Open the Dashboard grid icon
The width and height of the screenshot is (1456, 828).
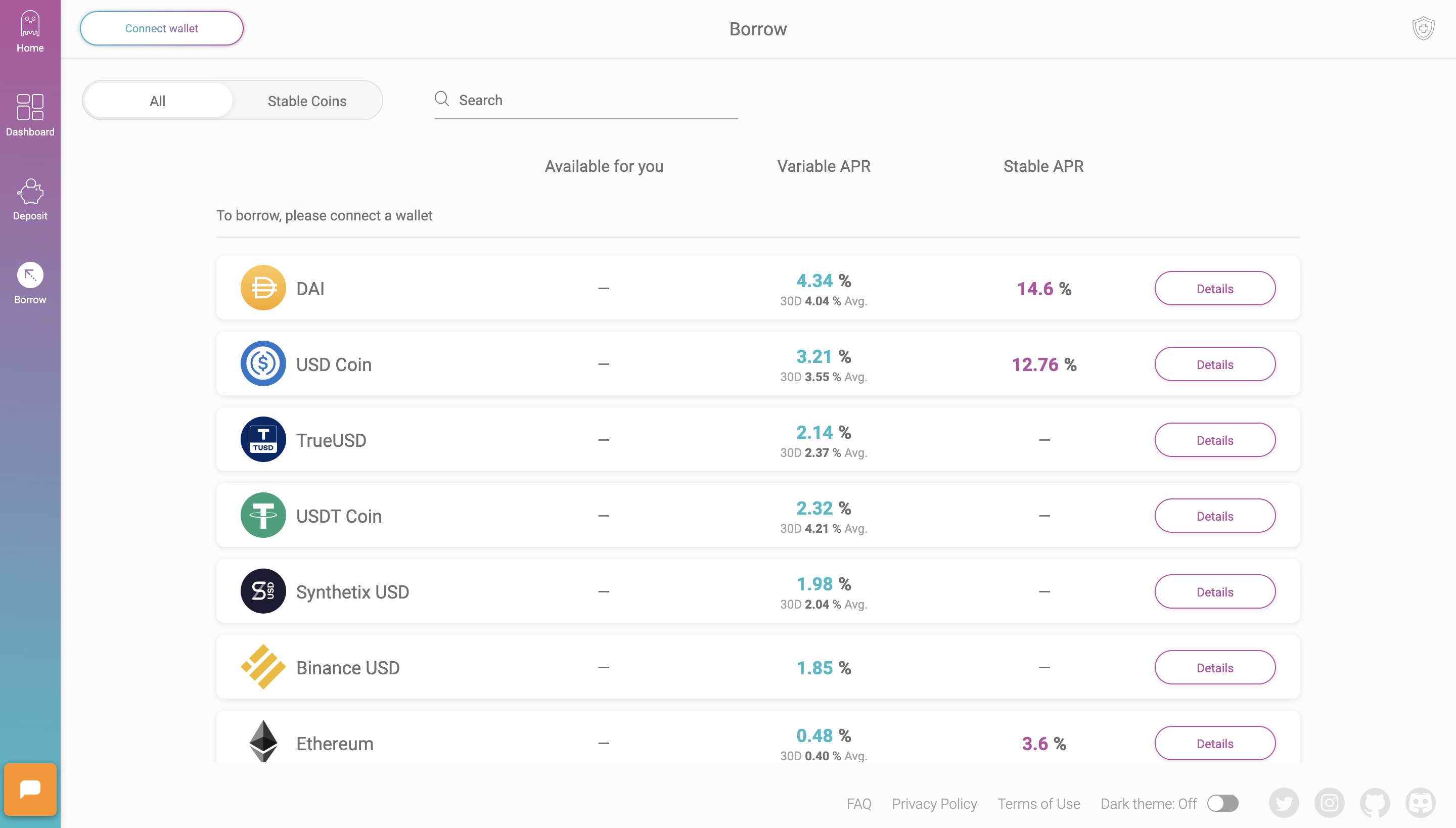tap(30, 107)
